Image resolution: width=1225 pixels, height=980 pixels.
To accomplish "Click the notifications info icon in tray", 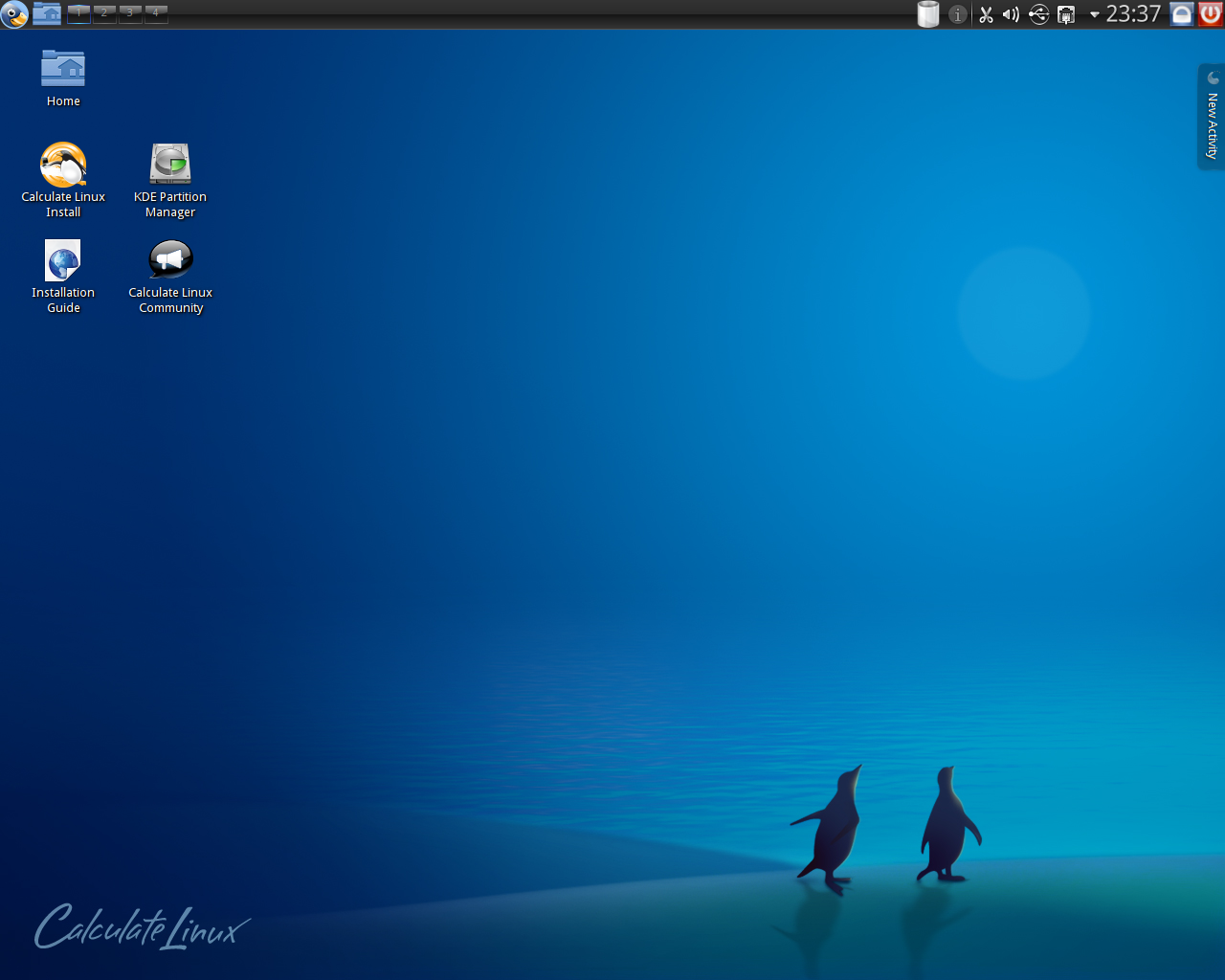I will [957, 14].
